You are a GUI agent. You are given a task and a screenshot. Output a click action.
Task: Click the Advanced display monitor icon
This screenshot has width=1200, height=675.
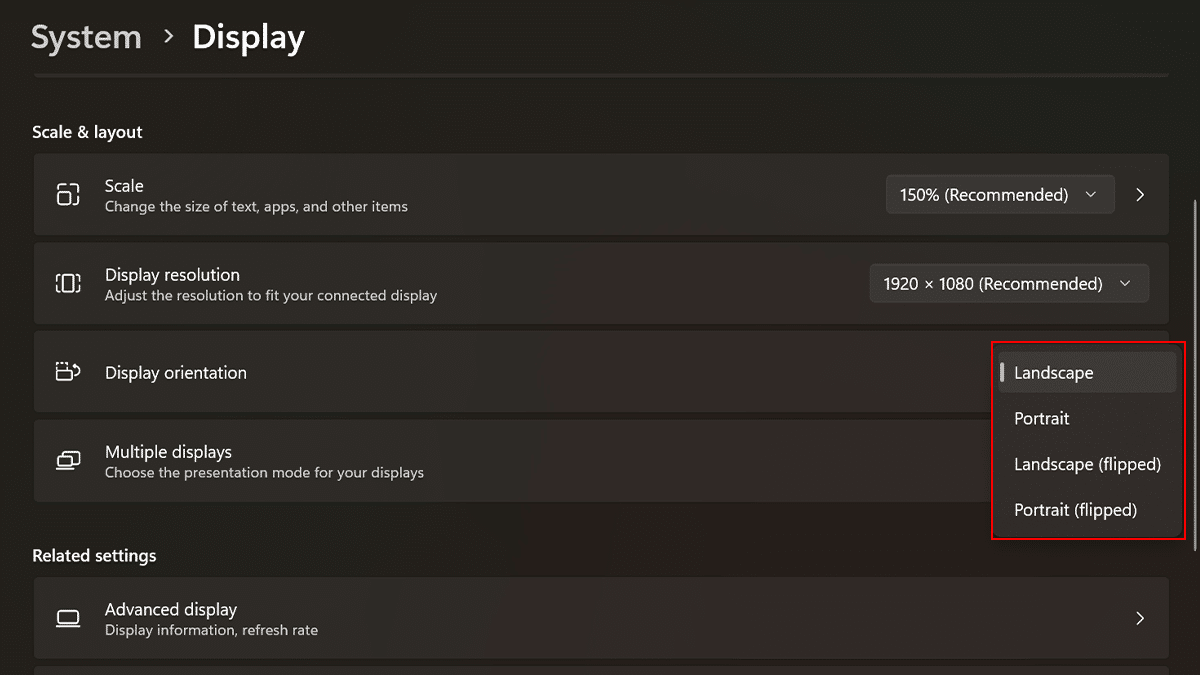click(68, 618)
